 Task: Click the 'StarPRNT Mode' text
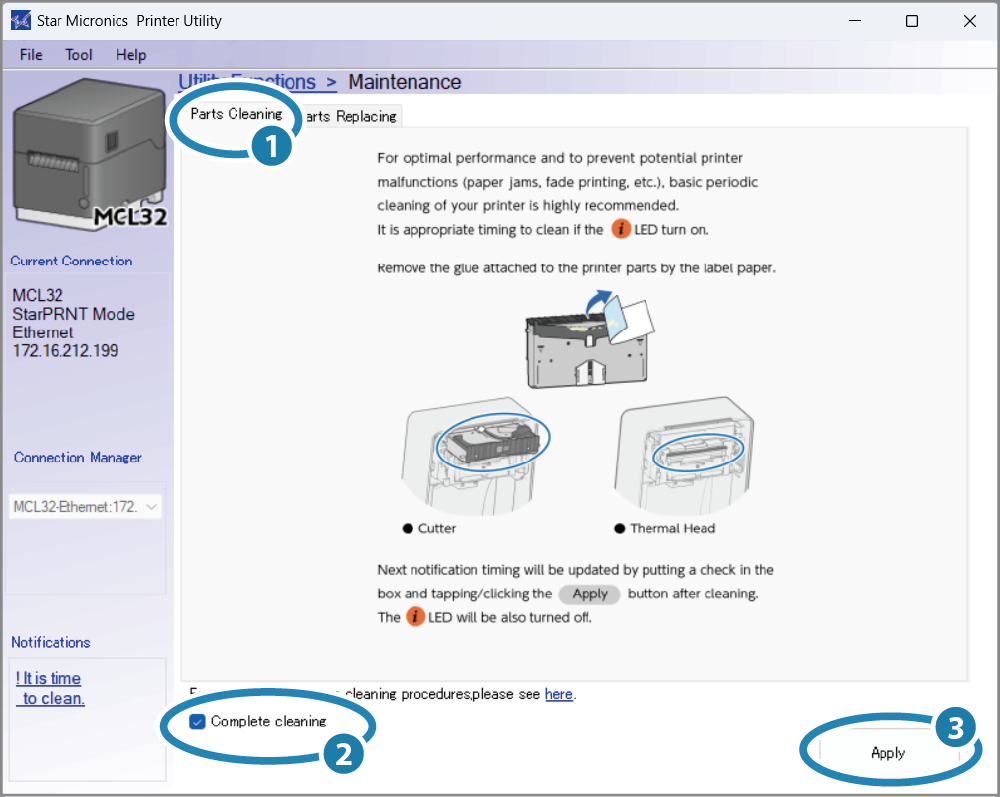click(x=73, y=314)
